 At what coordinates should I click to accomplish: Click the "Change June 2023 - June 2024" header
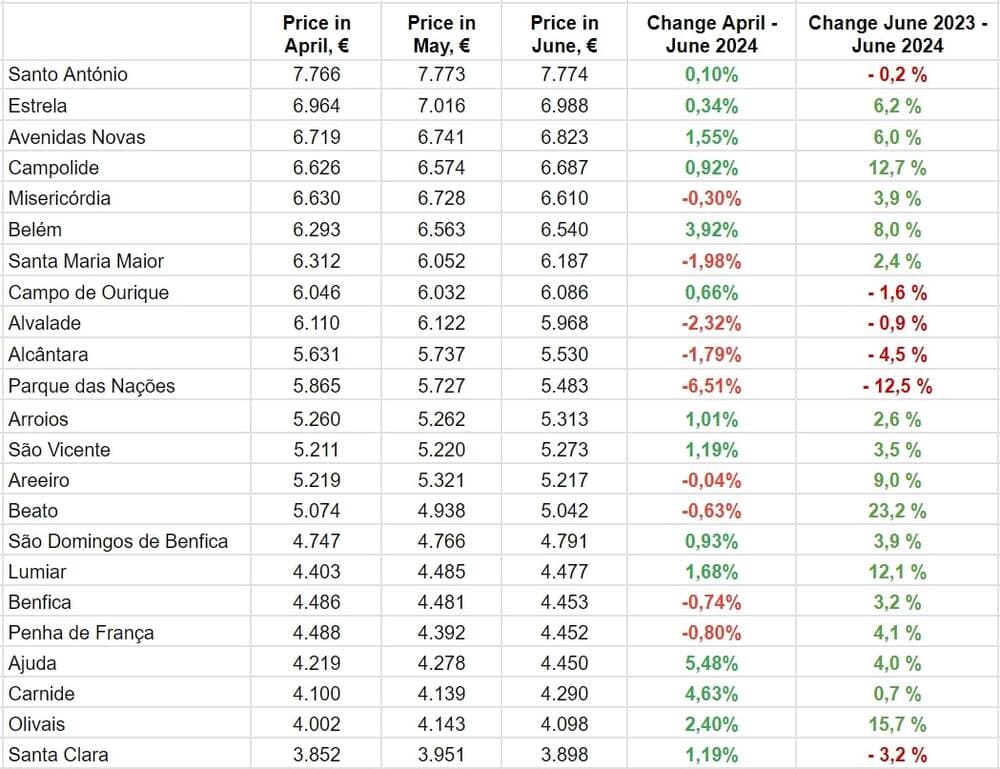click(897, 33)
